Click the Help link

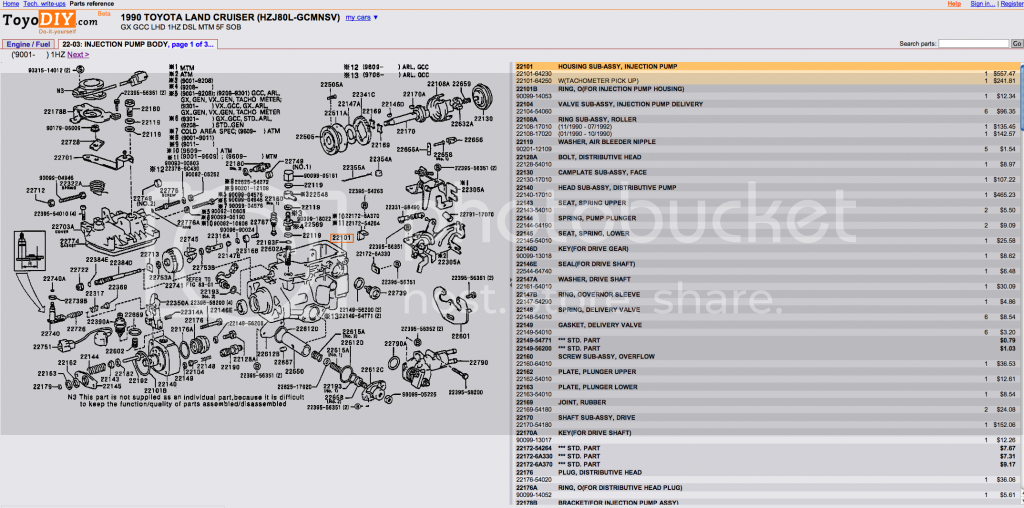point(954,4)
